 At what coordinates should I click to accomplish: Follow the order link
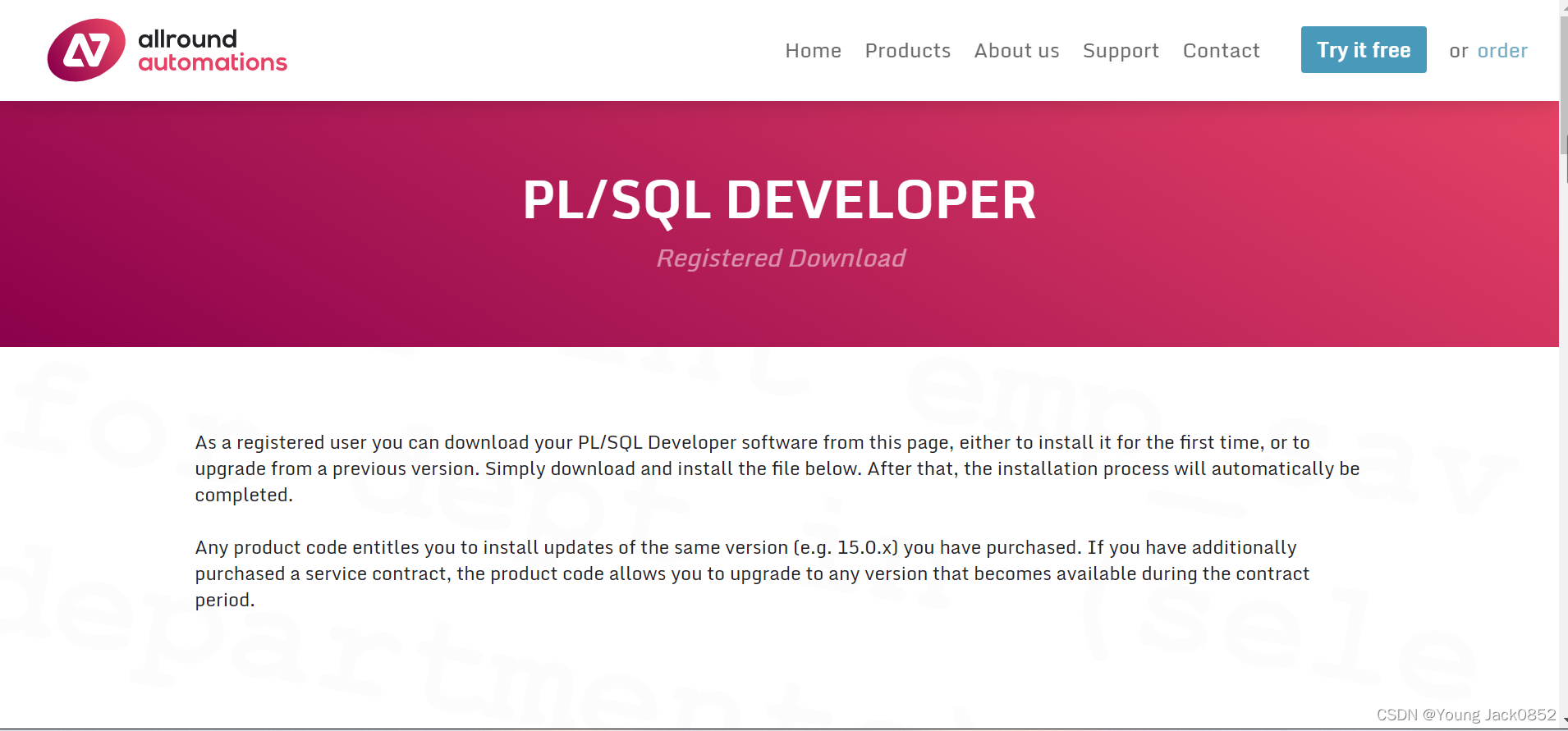pos(1502,51)
